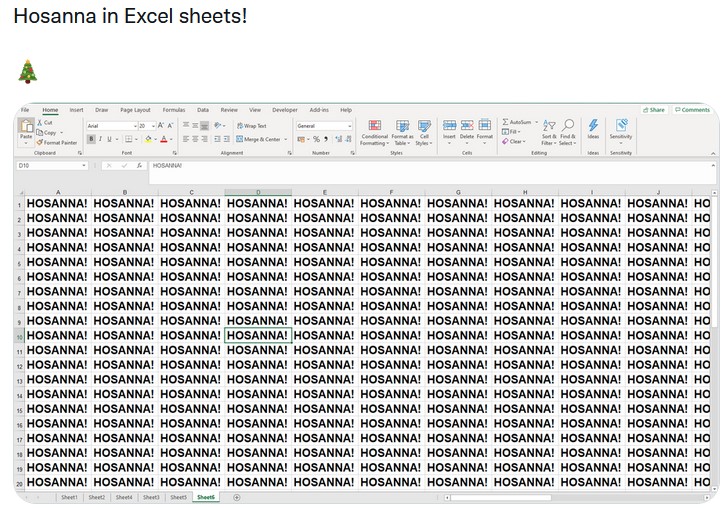
Task: Apply the Percent Style format
Action: point(316,139)
